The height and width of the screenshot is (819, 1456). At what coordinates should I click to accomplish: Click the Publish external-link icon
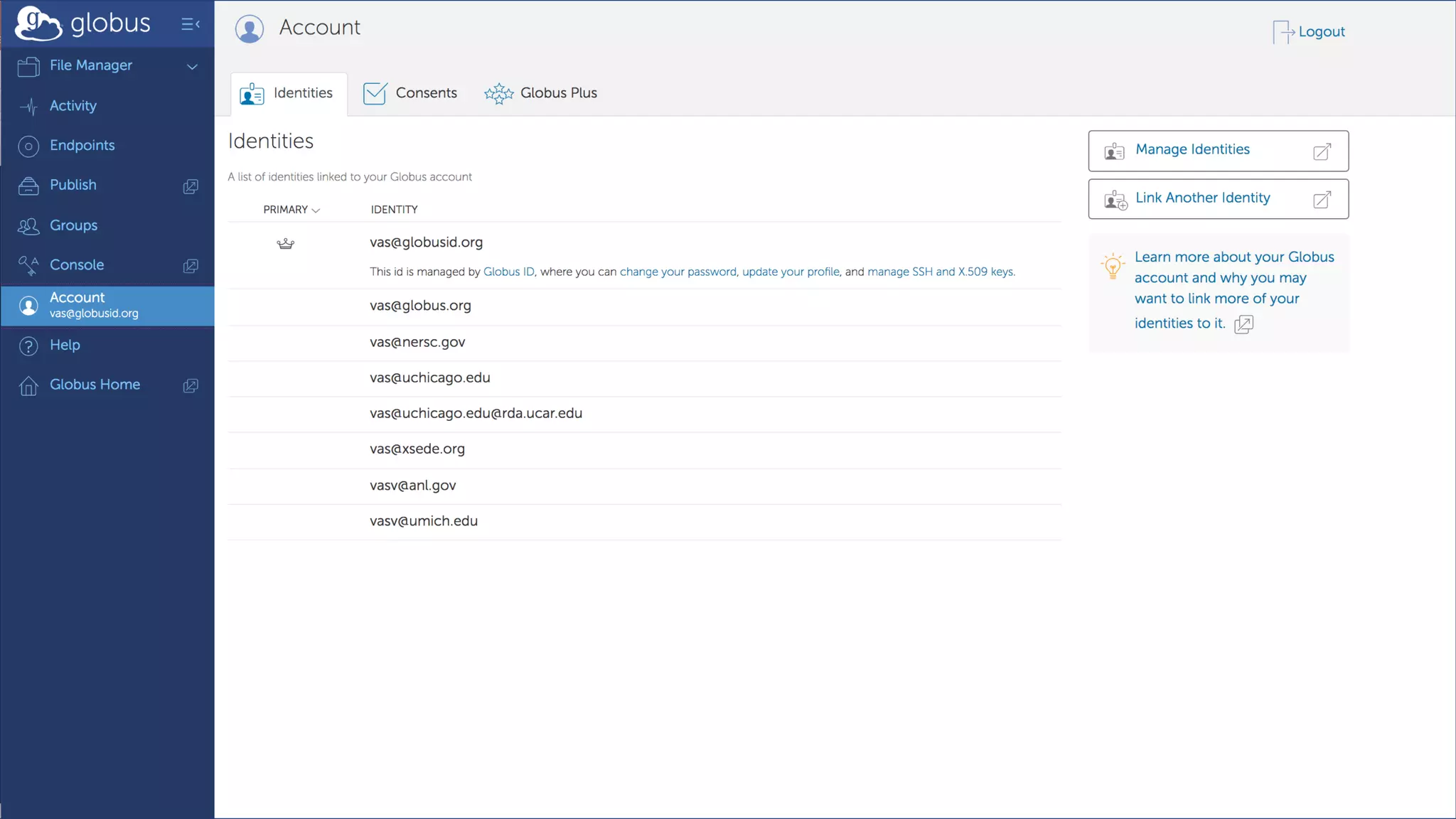[x=191, y=186]
